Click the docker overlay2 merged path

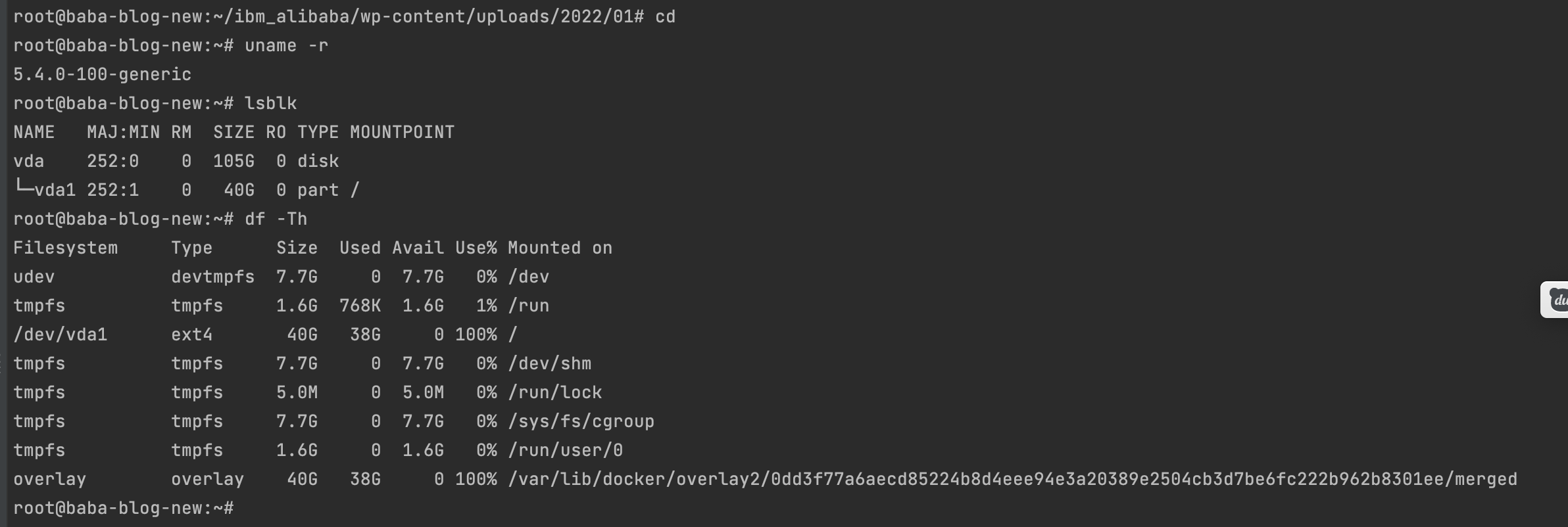[x=1012, y=479]
